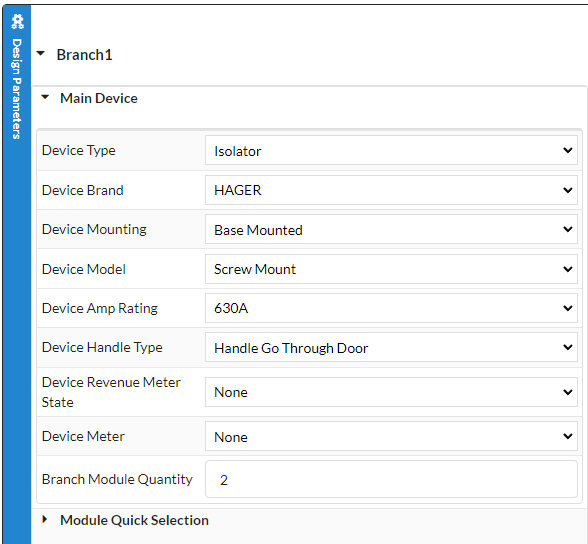Click the chevron arrow of Device Meter dropdown
Viewport: 588px width, 544px height.
pos(568,436)
